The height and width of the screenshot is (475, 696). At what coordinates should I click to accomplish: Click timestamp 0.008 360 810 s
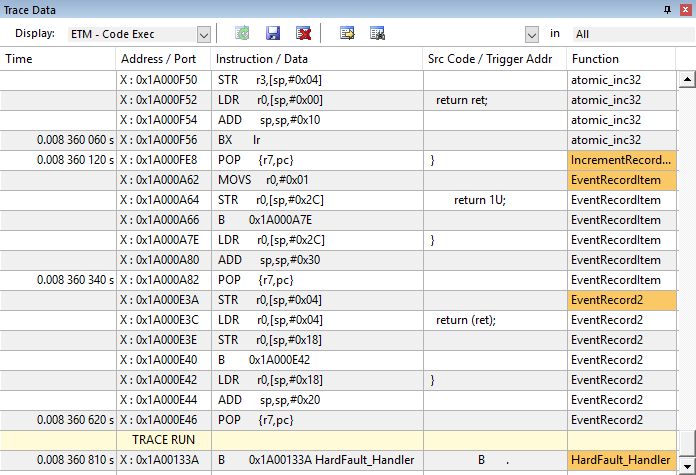click(x=75, y=460)
